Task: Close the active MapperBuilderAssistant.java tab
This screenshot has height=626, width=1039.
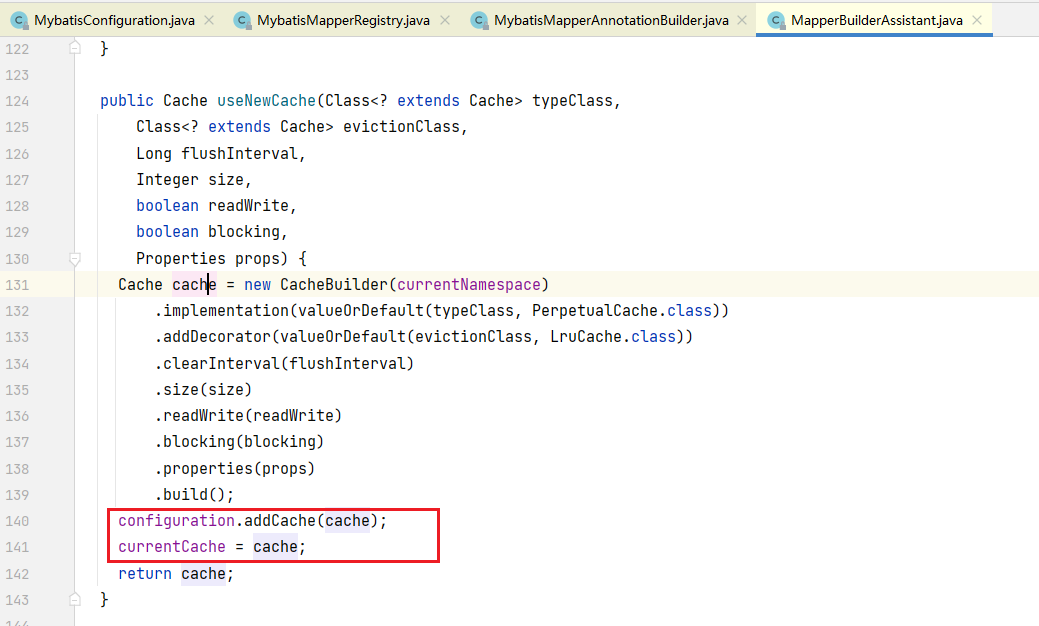Action: pos(977,20)
